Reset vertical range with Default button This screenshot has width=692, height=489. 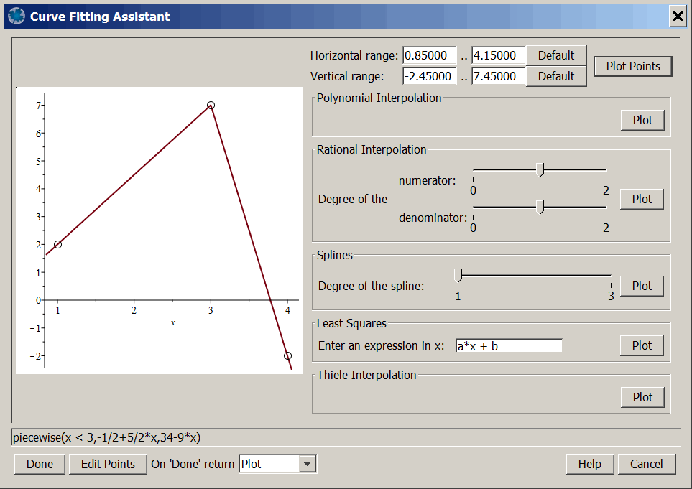(x=556, y=76)
